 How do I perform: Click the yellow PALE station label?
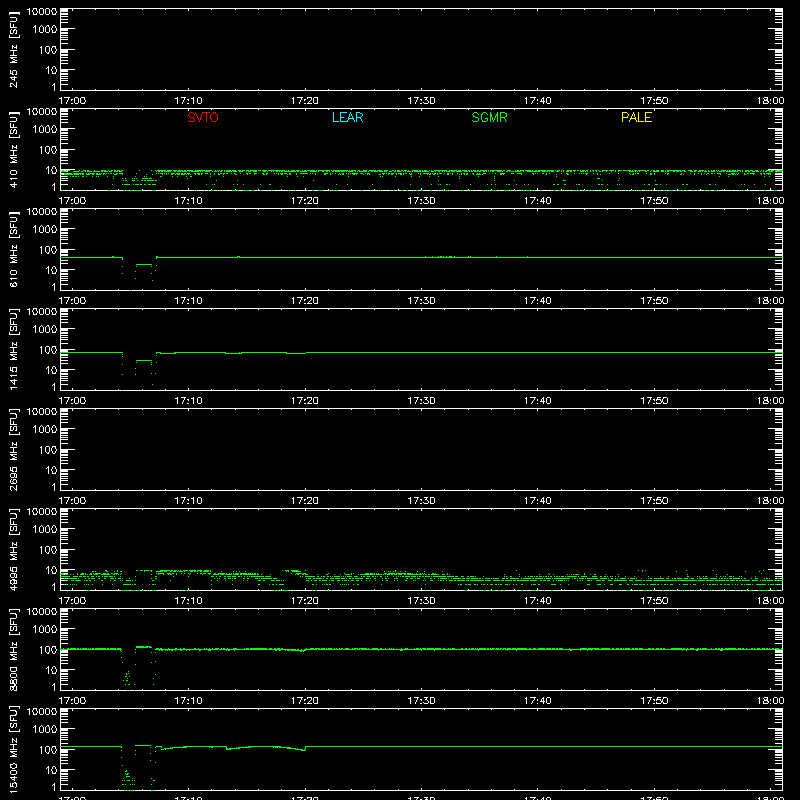636,117
